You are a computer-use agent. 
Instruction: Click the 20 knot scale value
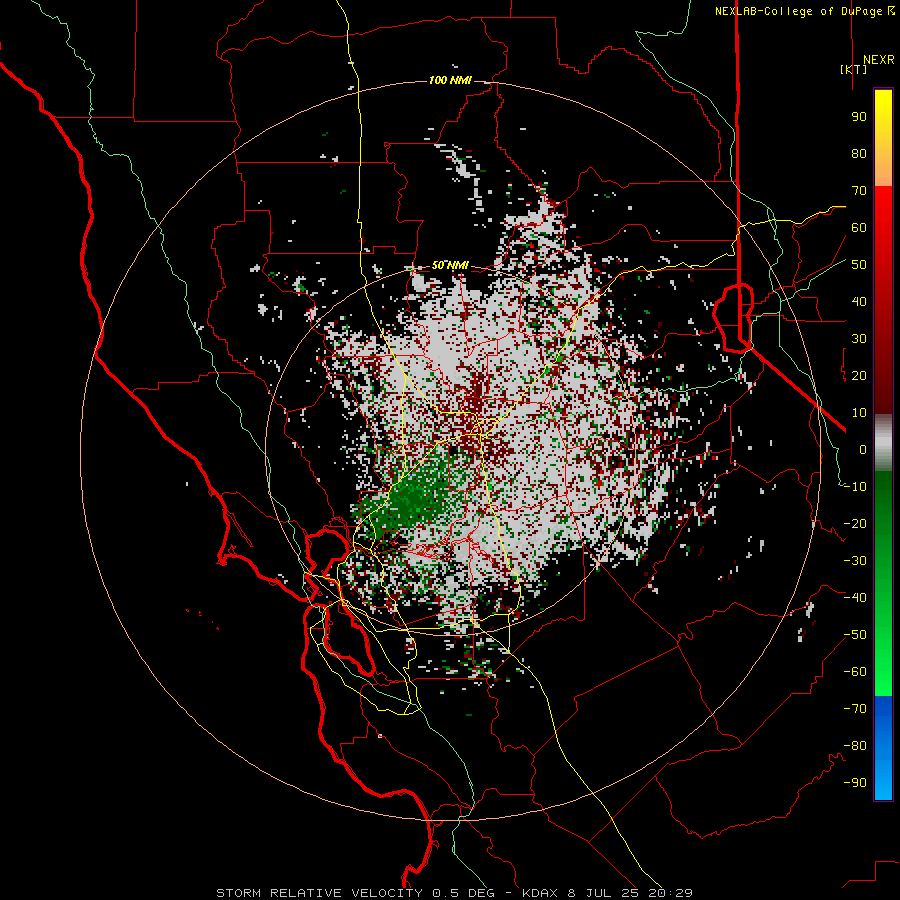[859, 376]
